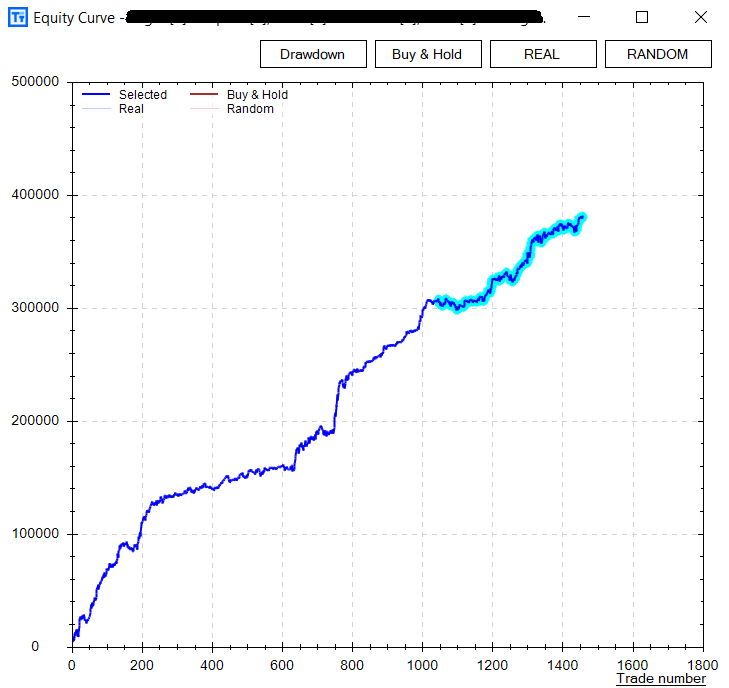Click the 'Equity Curve' window title text
This screenshot has width=729, height=688.
(74, 18)
